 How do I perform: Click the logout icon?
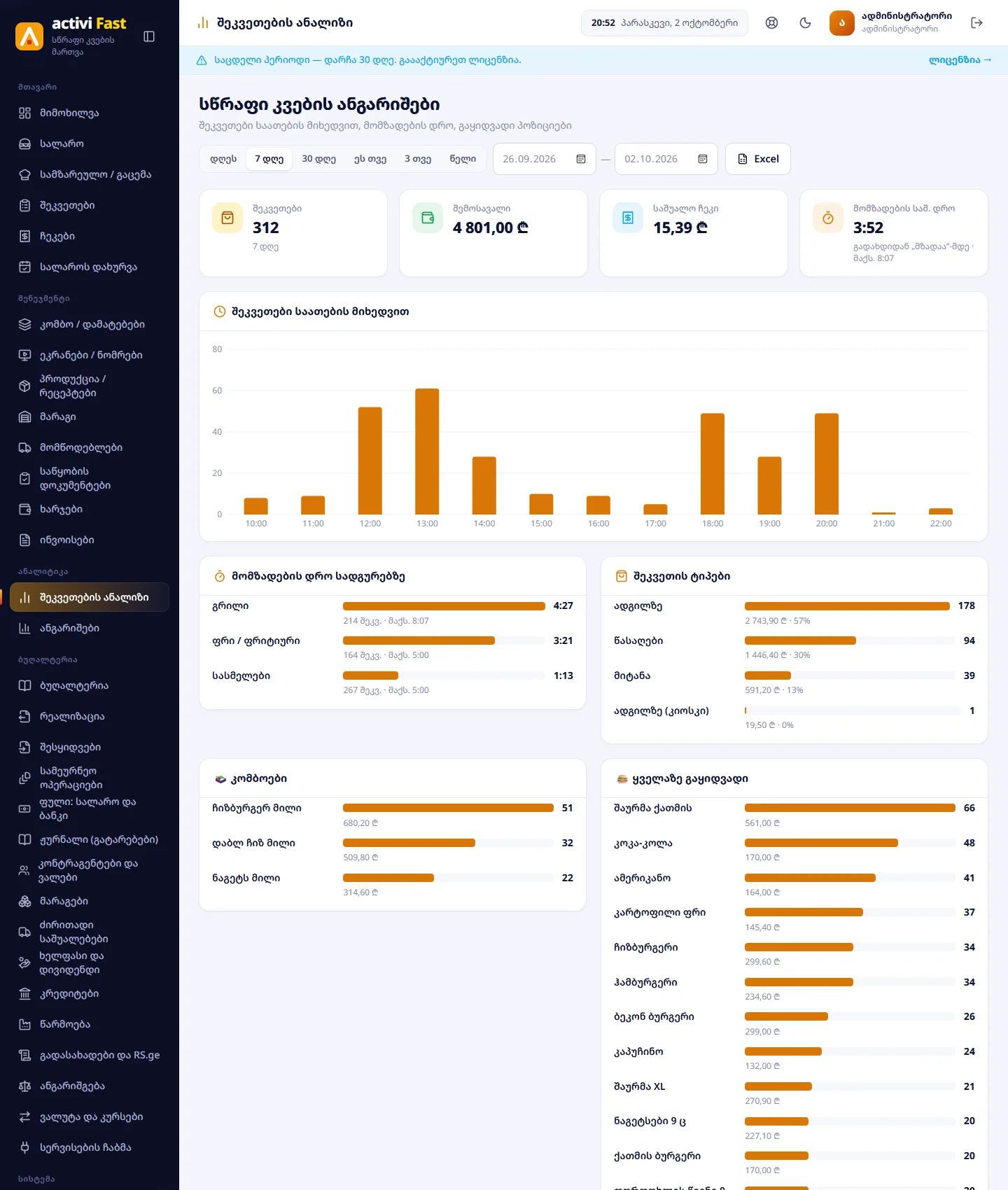point(977,23)
